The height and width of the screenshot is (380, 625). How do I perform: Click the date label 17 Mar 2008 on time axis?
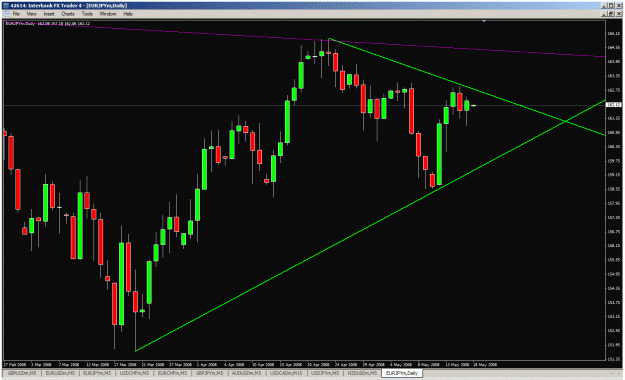125,364
